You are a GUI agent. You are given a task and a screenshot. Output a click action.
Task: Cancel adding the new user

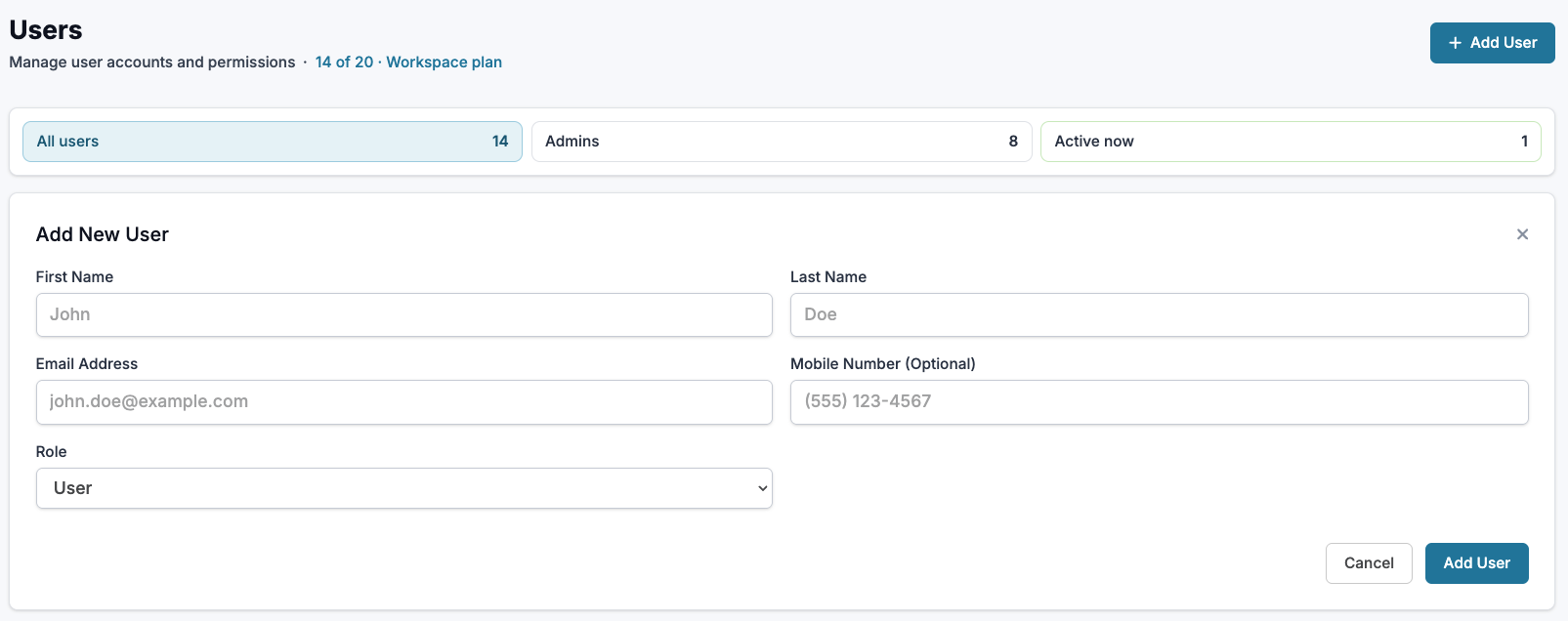point(1369,563)
